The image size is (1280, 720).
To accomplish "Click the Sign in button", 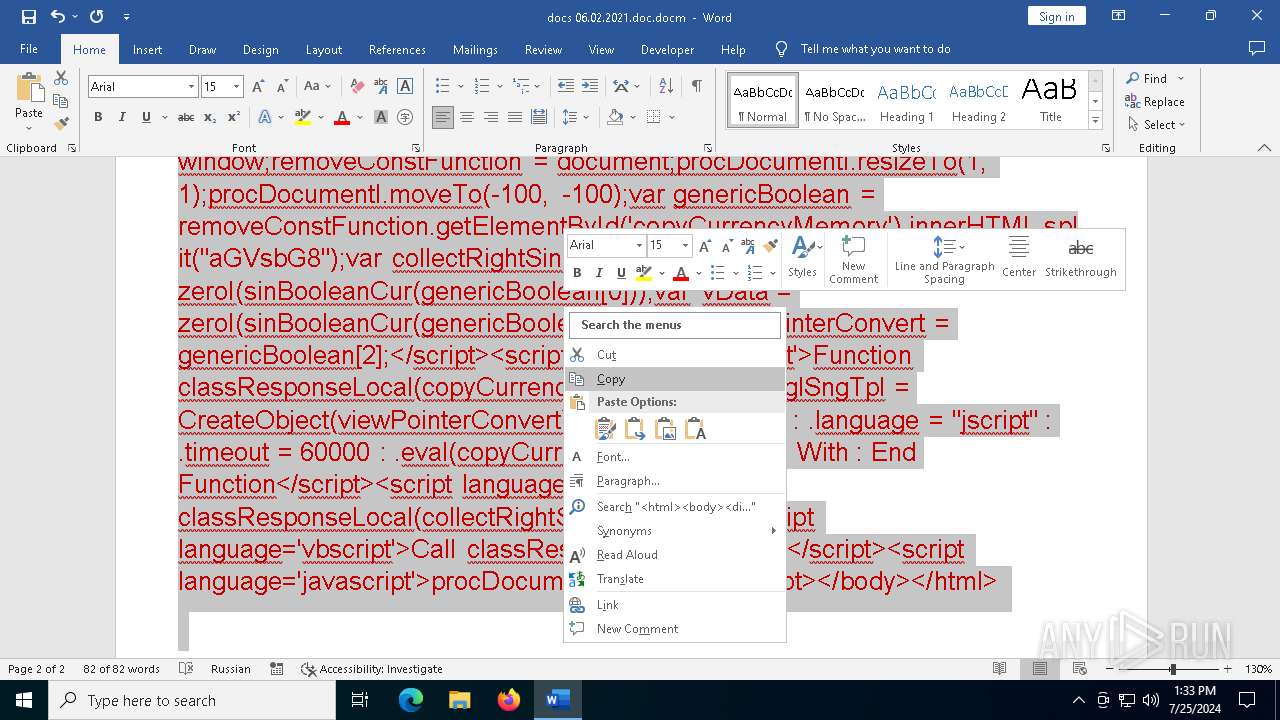I will (1056, 16).
